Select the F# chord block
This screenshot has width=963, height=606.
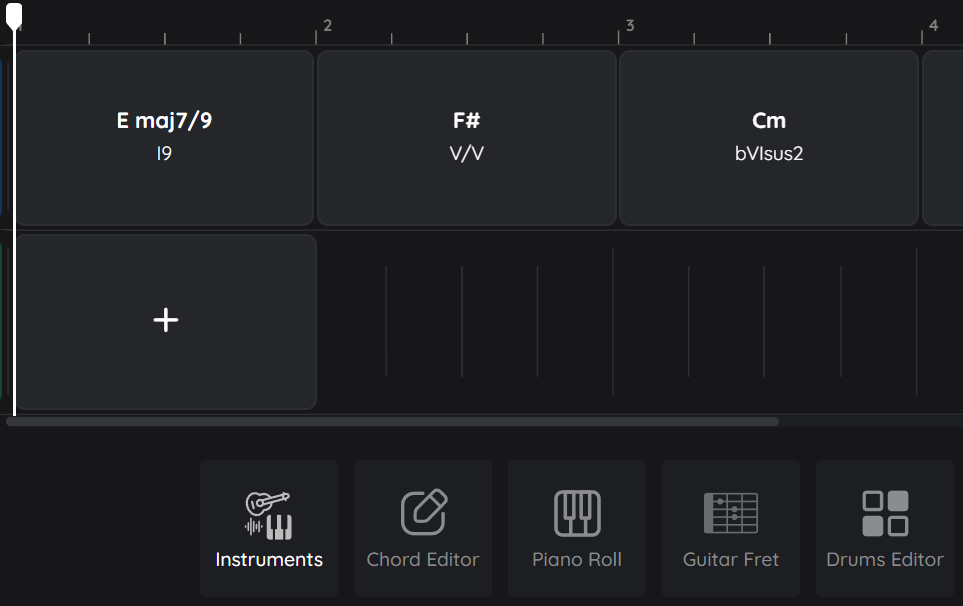(x=467, y=138)
